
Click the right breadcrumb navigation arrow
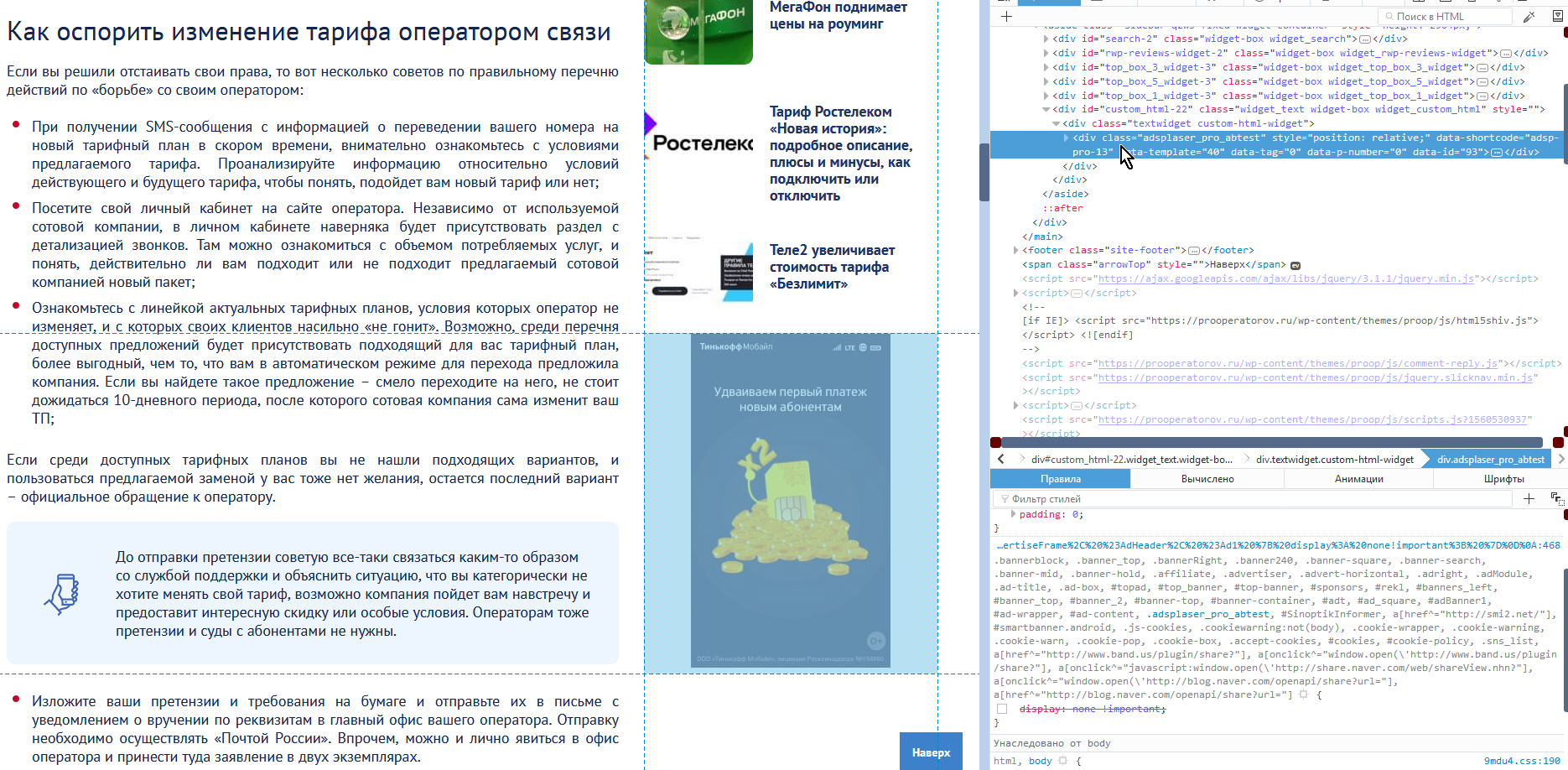click(x=1563, y=459)
